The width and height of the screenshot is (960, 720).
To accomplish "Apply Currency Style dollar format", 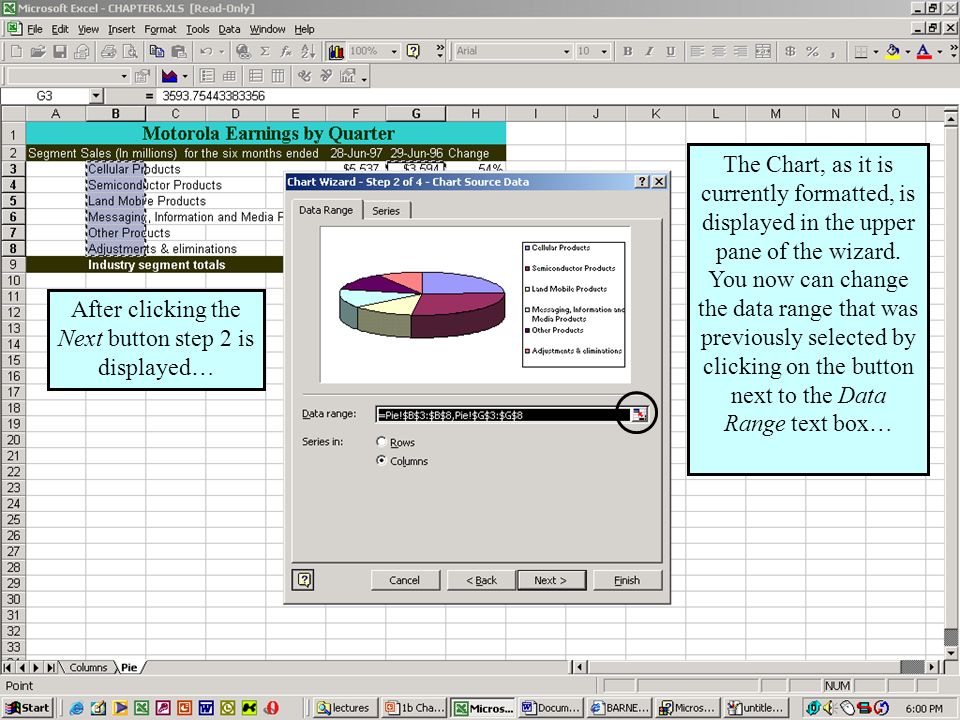I will tap(790, 51).
